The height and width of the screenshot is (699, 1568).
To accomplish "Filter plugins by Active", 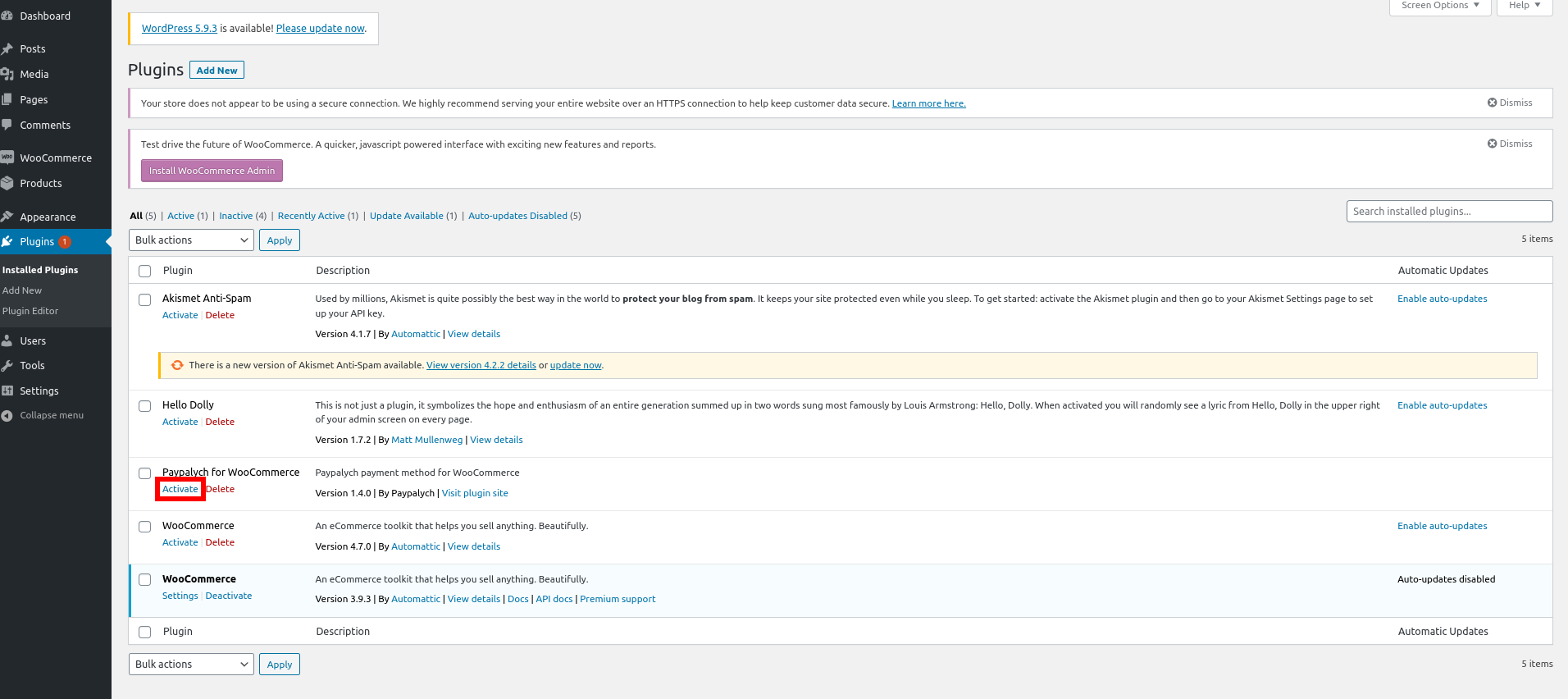I will 181,216.
